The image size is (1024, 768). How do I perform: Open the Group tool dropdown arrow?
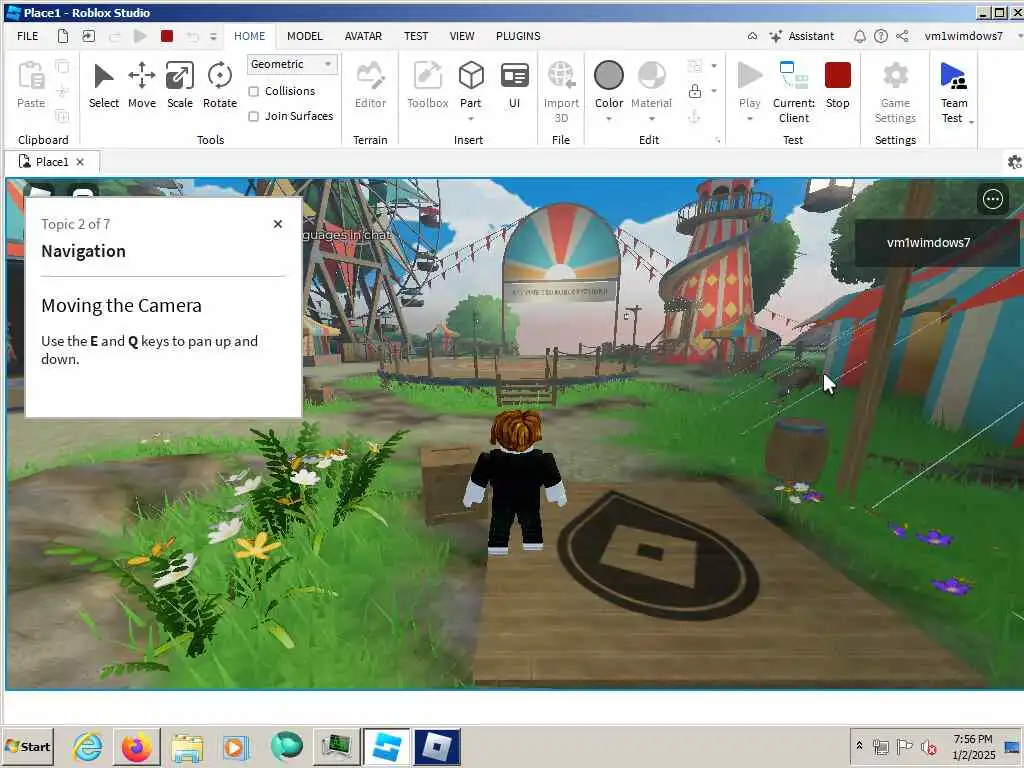(x=714, y=66)
